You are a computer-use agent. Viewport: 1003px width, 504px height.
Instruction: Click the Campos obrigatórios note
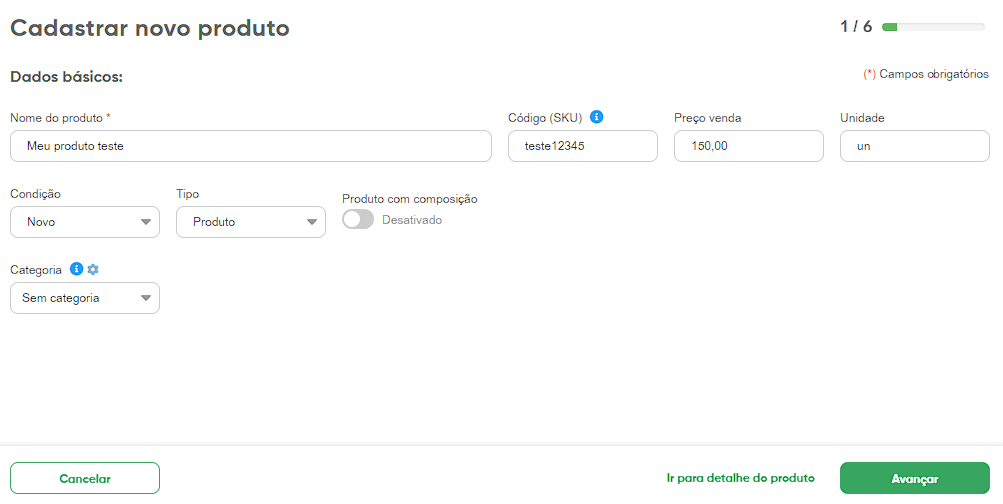pyautogui.click(x=927, y=74)
